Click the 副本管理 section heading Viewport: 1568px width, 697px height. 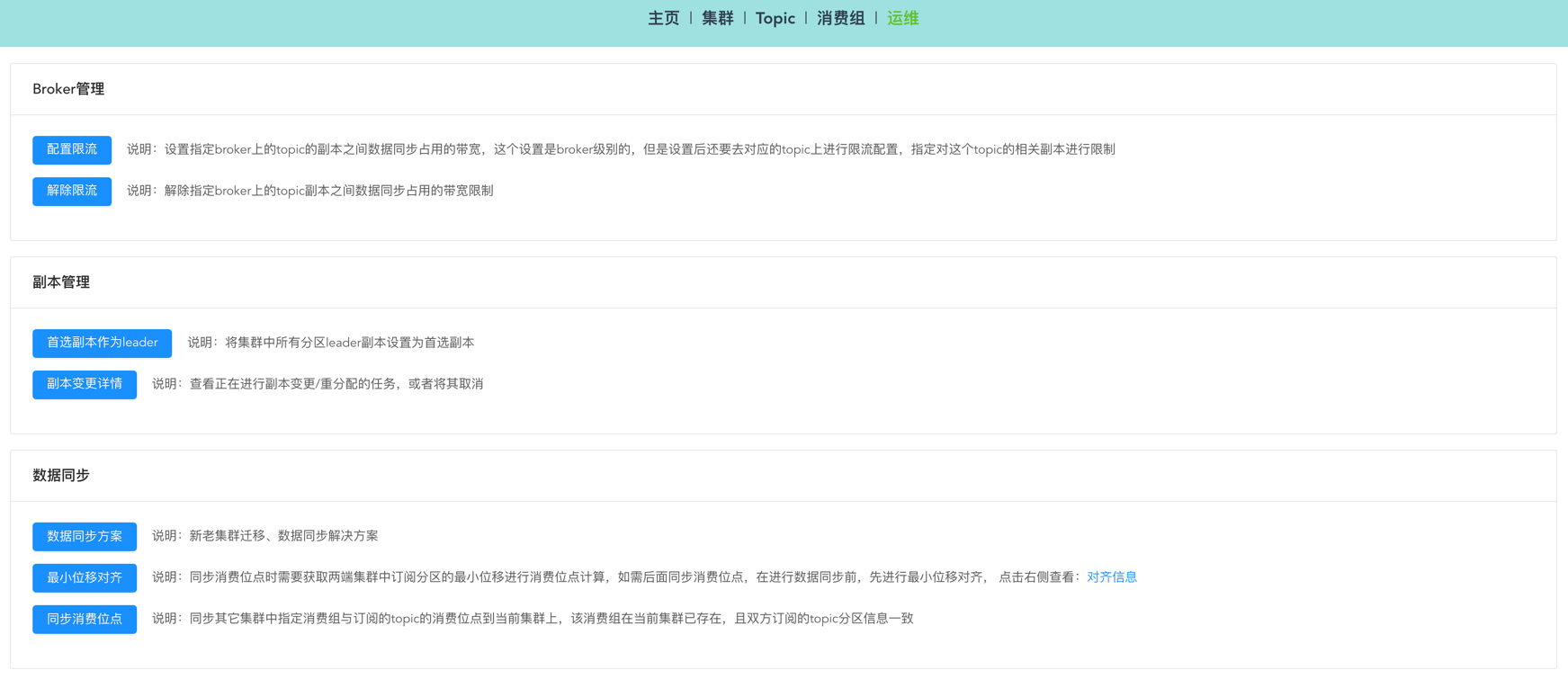[61, 282]
